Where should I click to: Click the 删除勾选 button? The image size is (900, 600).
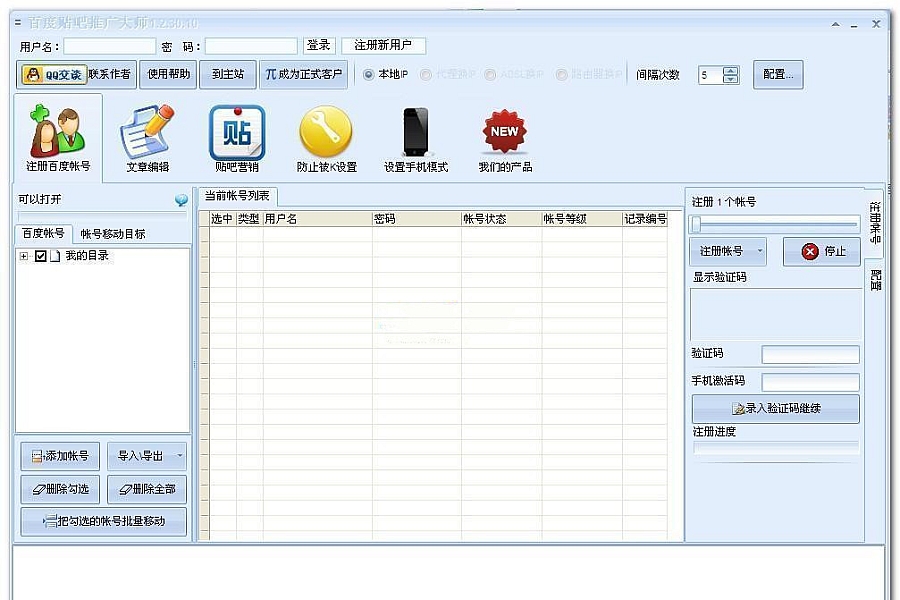tap(60, 489)
